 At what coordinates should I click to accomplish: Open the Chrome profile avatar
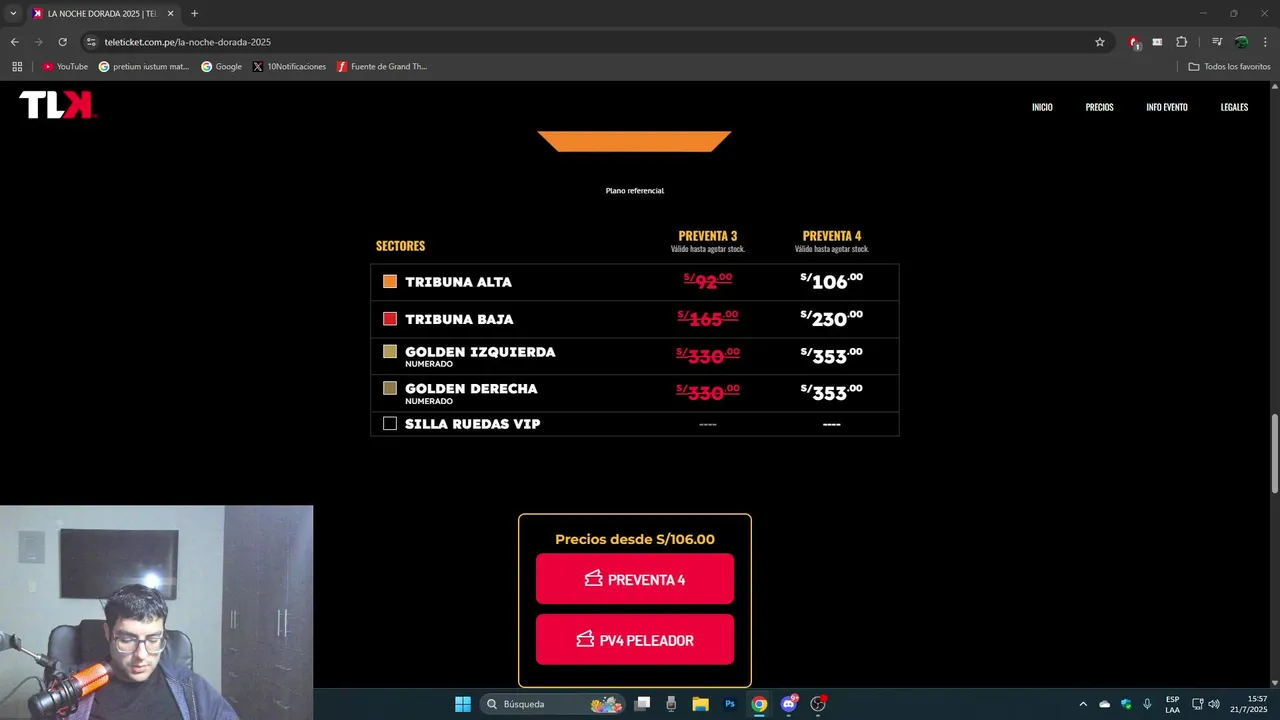(1241, 42)
